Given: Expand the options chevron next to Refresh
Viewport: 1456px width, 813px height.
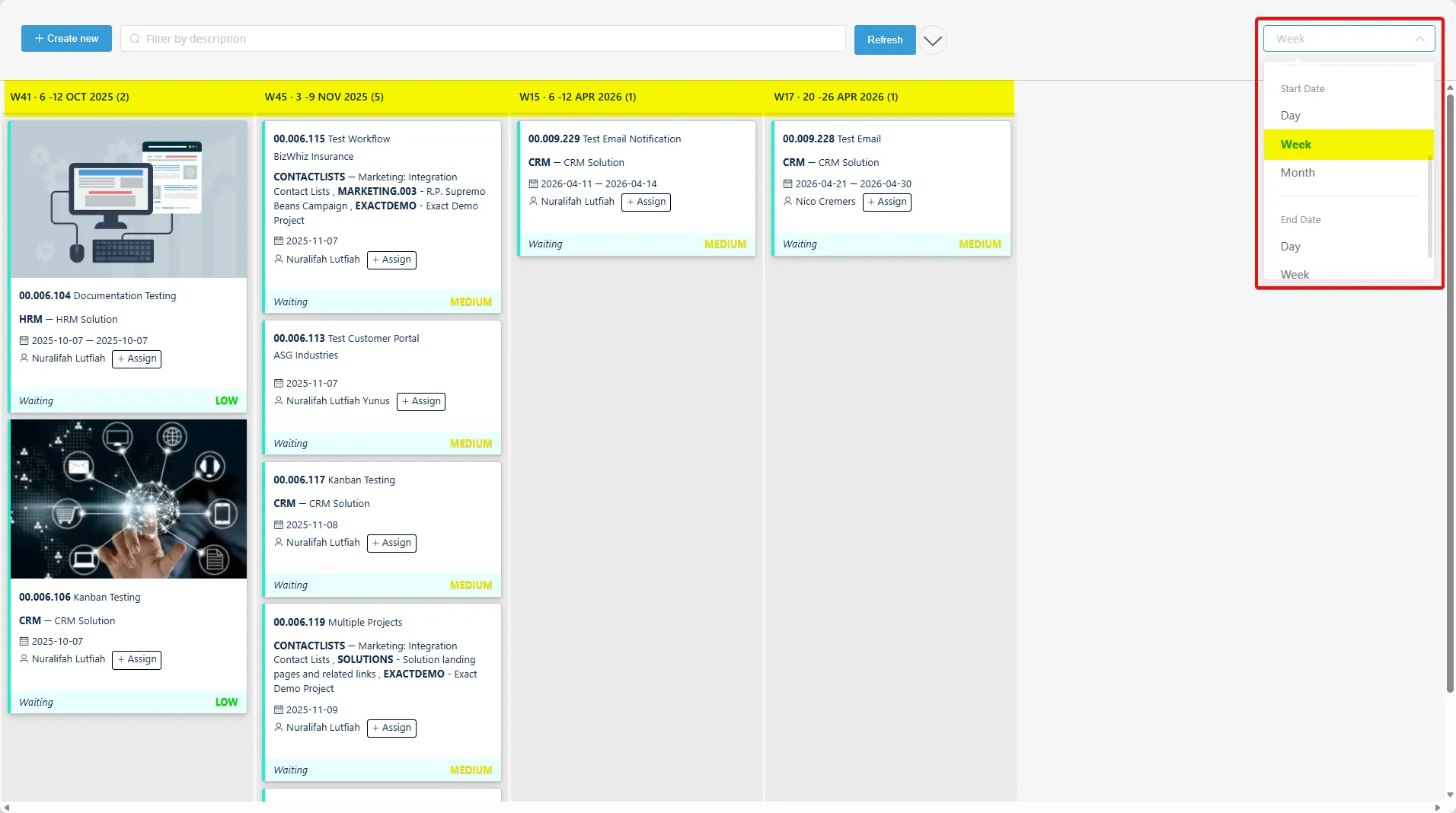Looking at the screenshot, I should (933, 40).
